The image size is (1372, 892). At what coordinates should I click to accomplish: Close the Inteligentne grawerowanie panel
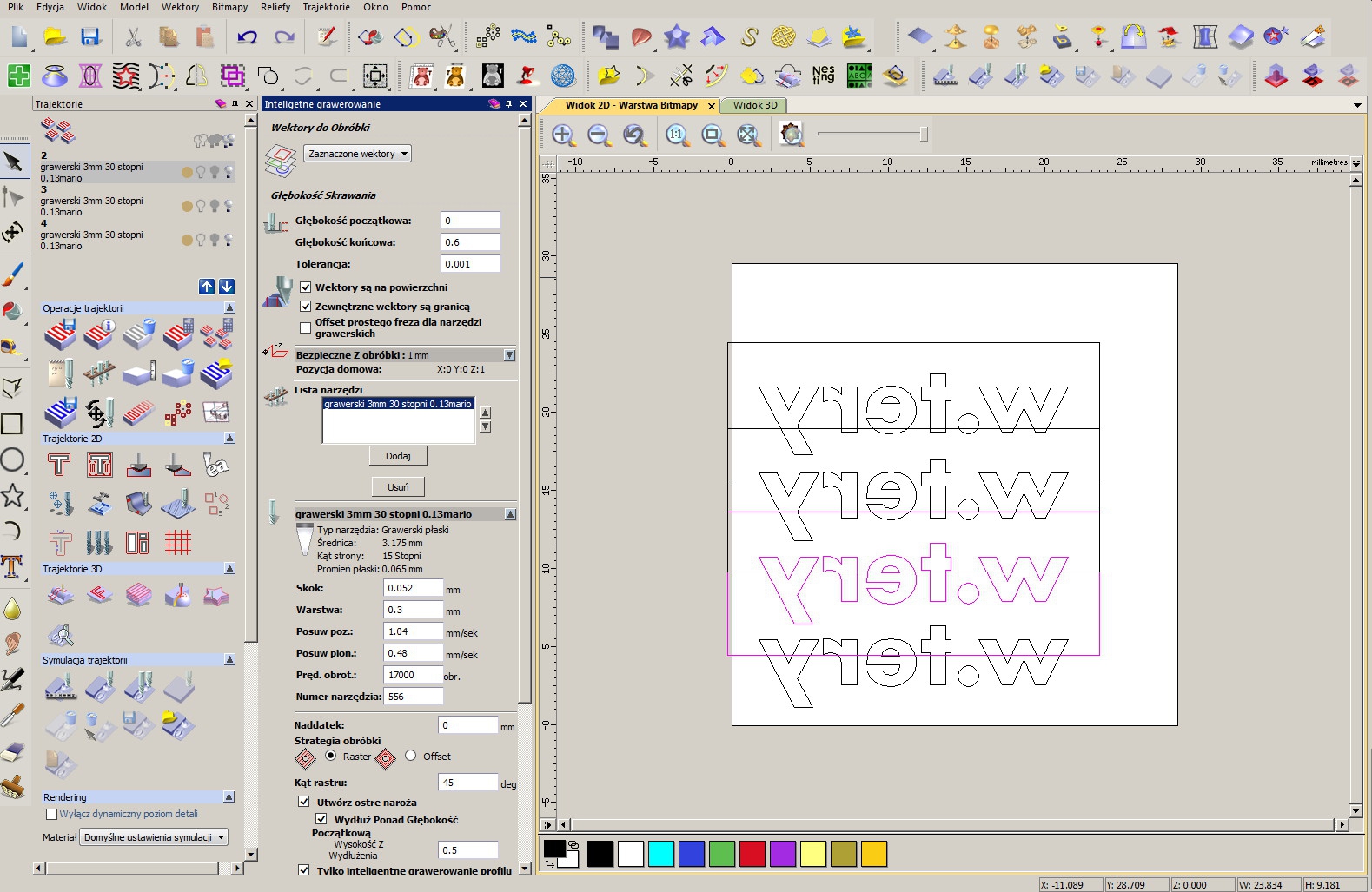523,103
